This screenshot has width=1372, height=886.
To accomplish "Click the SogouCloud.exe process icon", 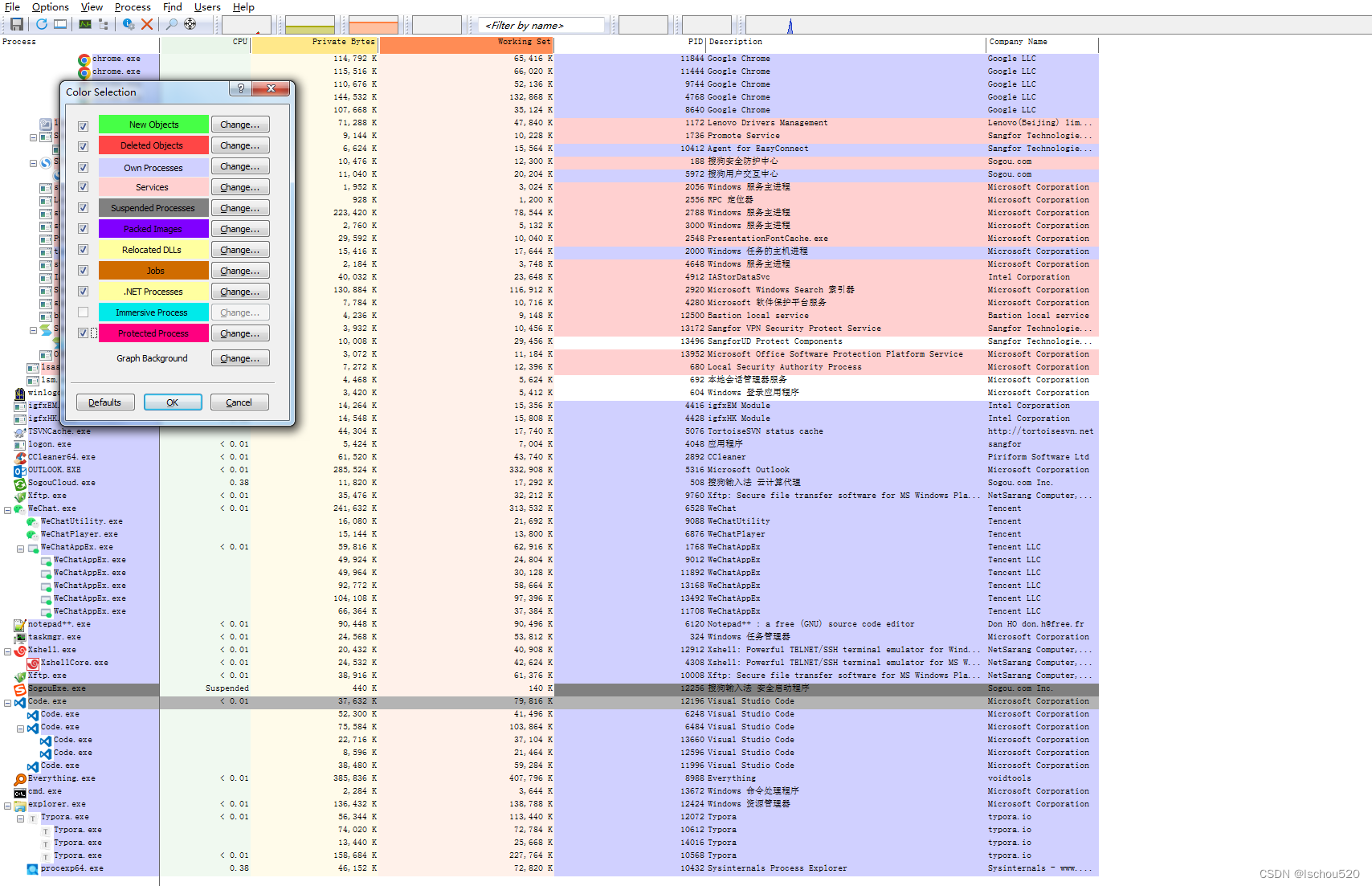I will tap(20, 483).
